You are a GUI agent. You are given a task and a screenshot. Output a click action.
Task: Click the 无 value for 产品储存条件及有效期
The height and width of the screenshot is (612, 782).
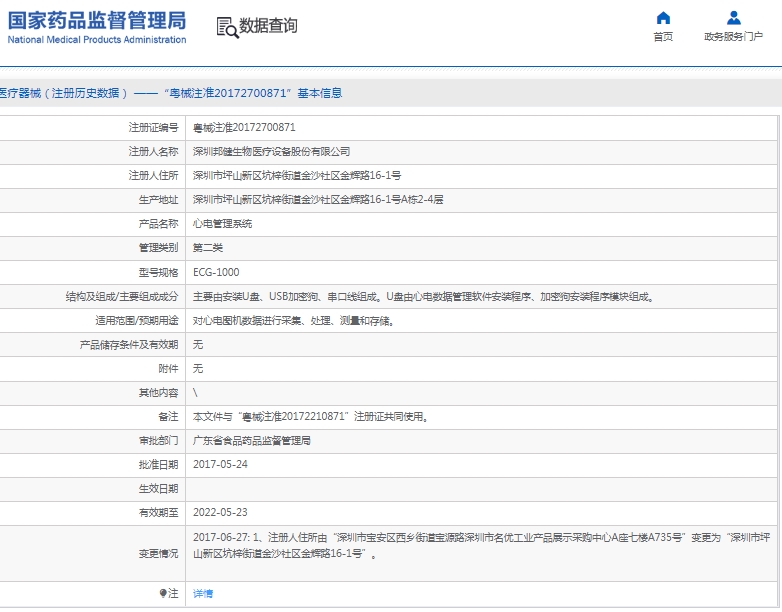point(198,345)
